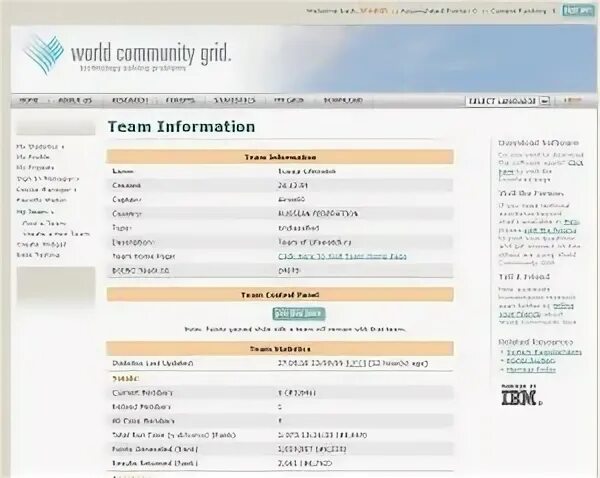Click Create a New Team in the sidebar
This screenshot has height=478, width=600.
coord(56,234)
